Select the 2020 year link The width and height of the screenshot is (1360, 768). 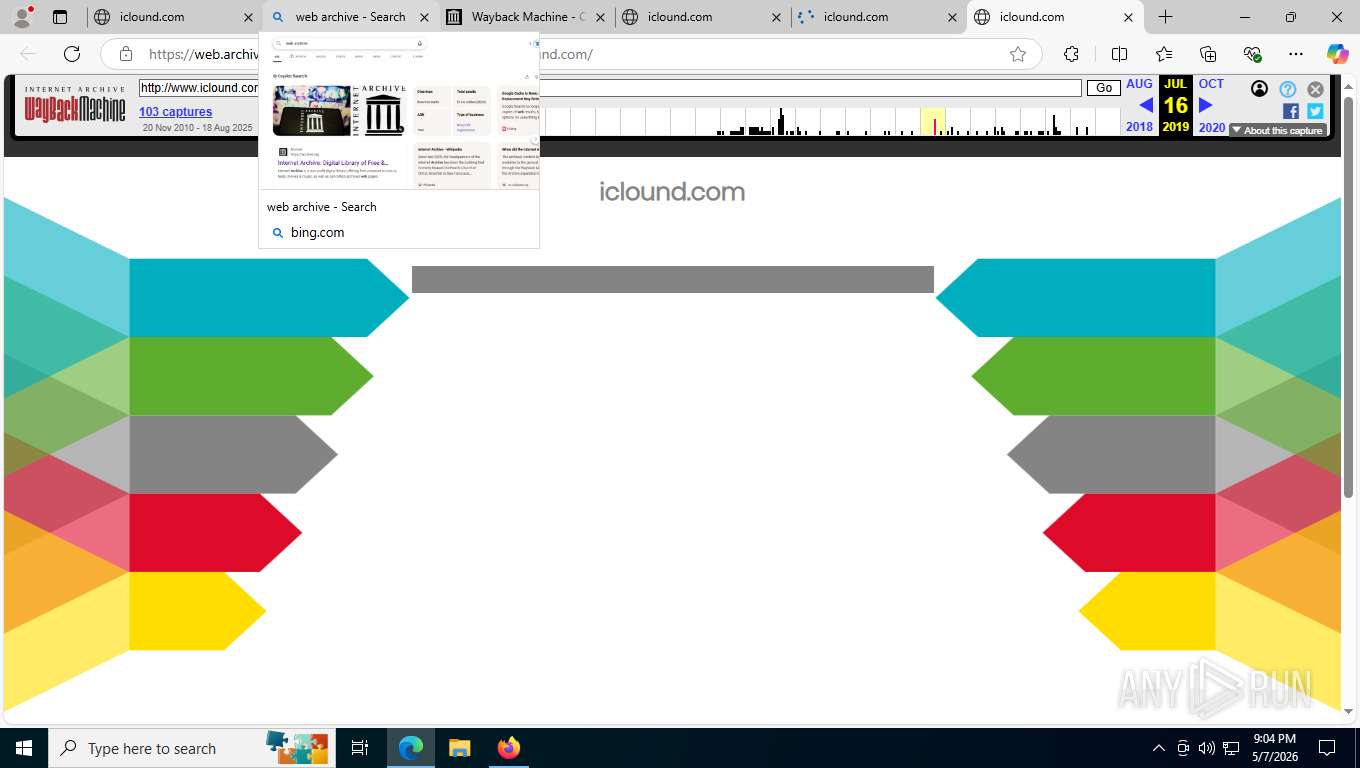coord(1211,127)
